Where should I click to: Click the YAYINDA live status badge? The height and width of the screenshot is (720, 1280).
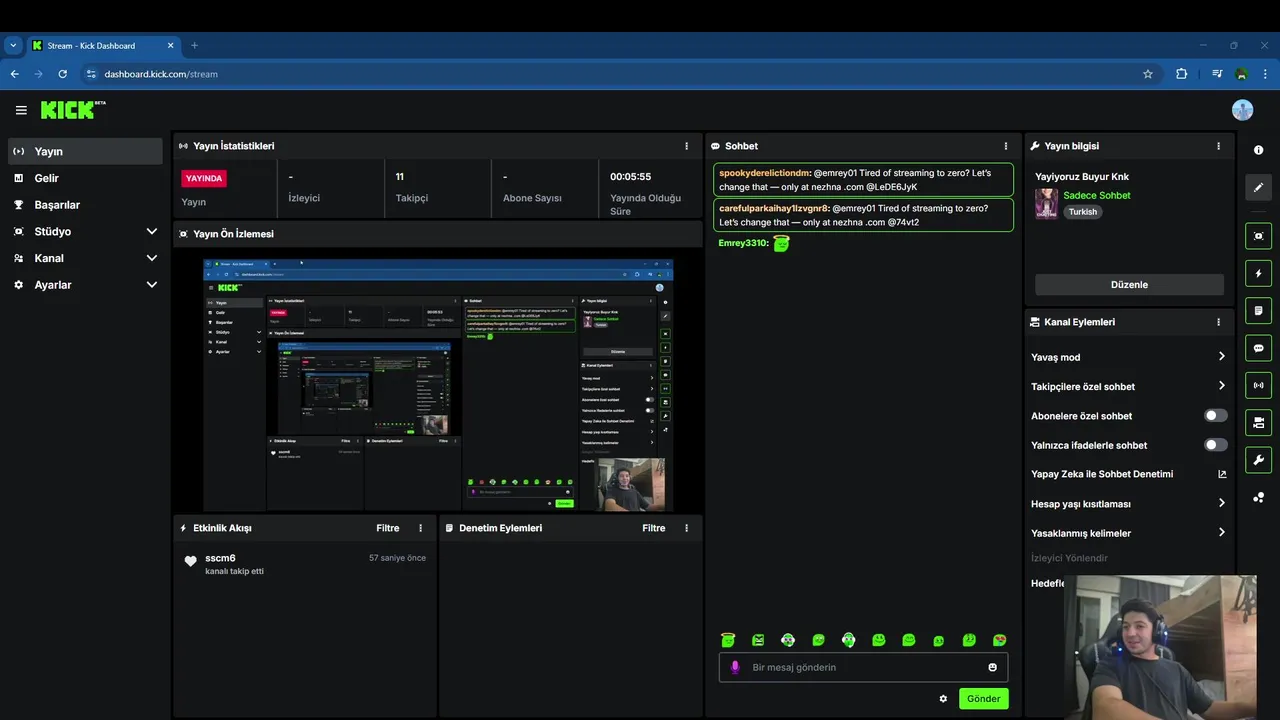pyautogui.click(x=204, y=178)
